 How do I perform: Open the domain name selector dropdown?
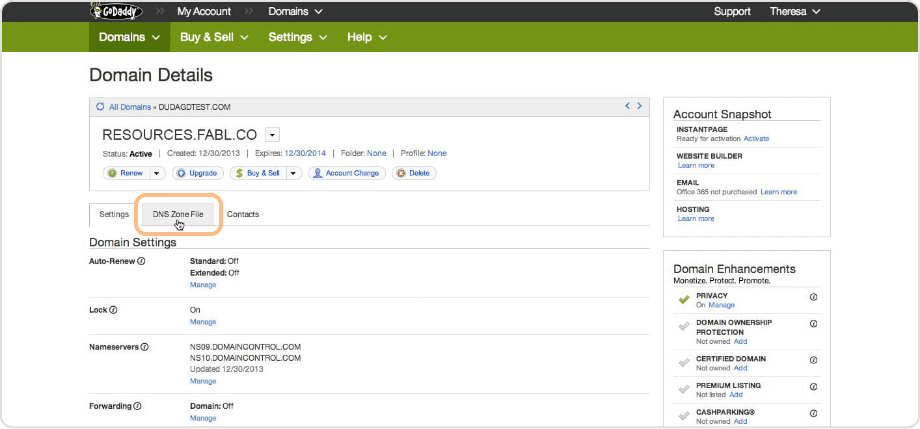pyautogui.click(x=272, y=135)
